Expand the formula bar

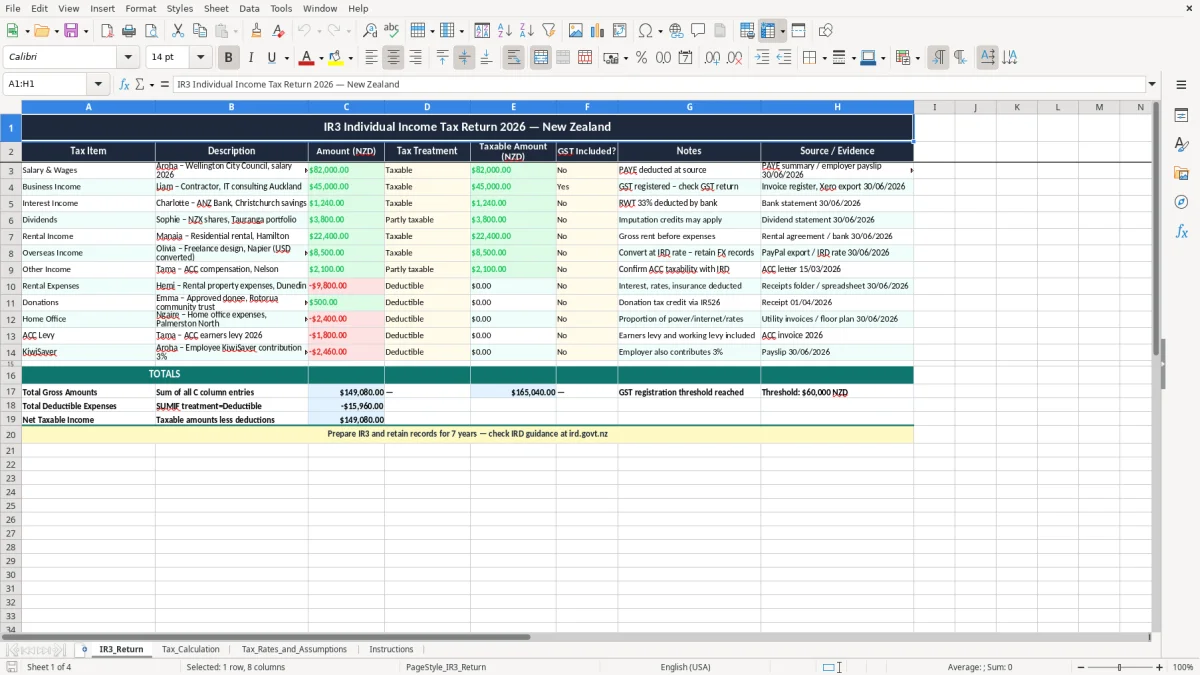(x=1152, y=84)
